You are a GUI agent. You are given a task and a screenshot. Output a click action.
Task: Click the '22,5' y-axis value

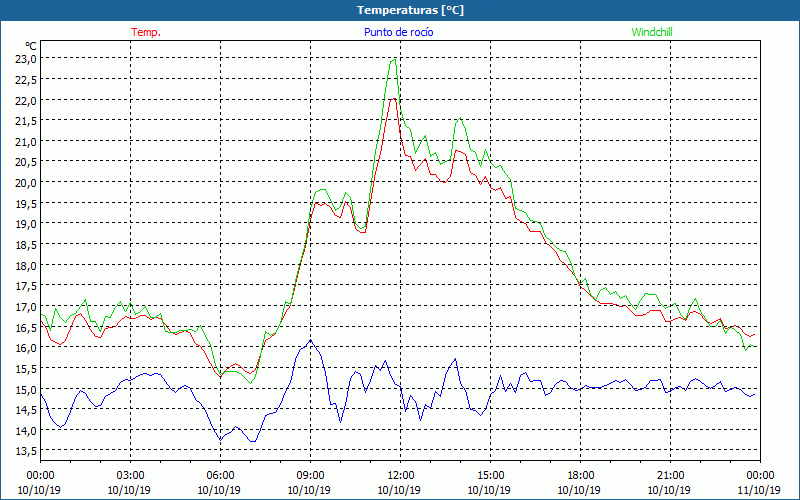pos(26,80)
